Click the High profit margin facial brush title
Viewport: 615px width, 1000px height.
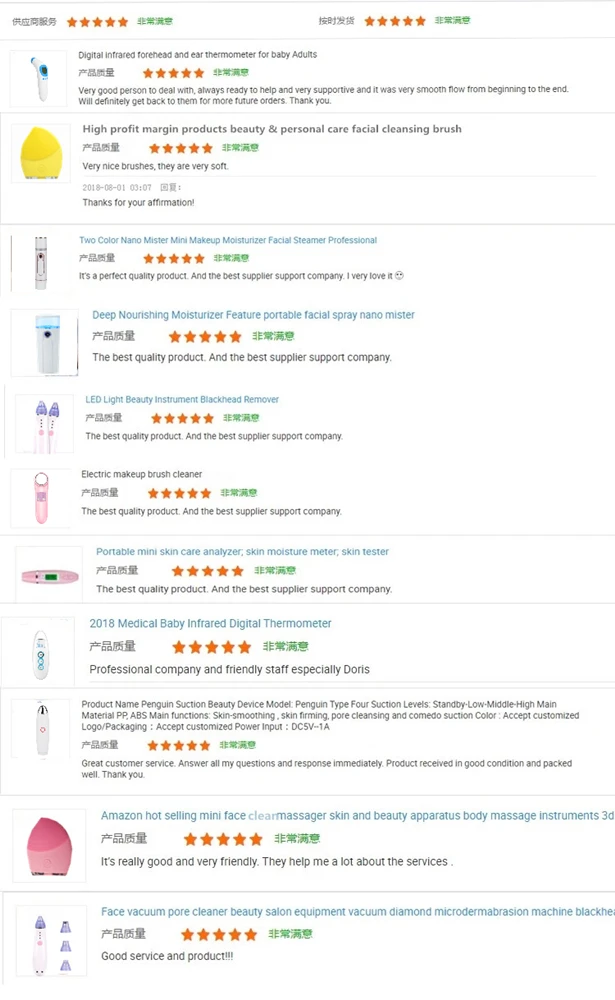click(x=272, y=129)
